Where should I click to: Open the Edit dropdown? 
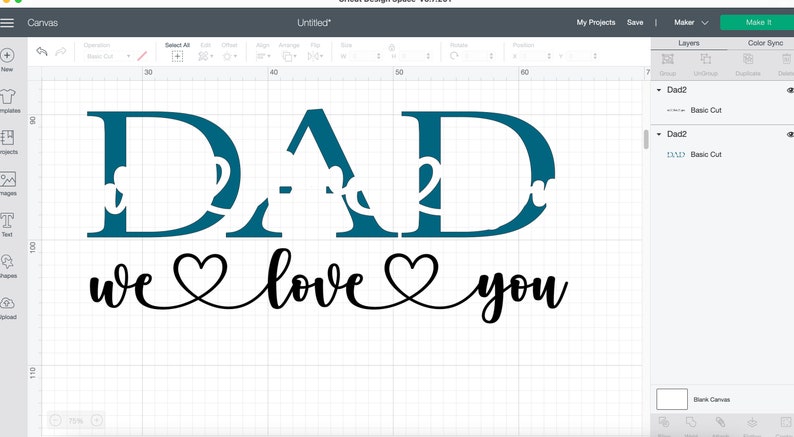click(206, 56)
